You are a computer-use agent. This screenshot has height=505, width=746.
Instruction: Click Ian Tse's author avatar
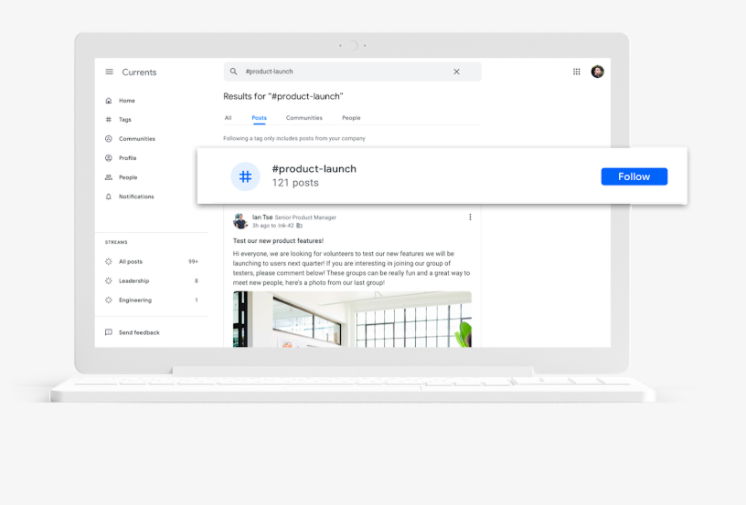(x=240, y=221)
